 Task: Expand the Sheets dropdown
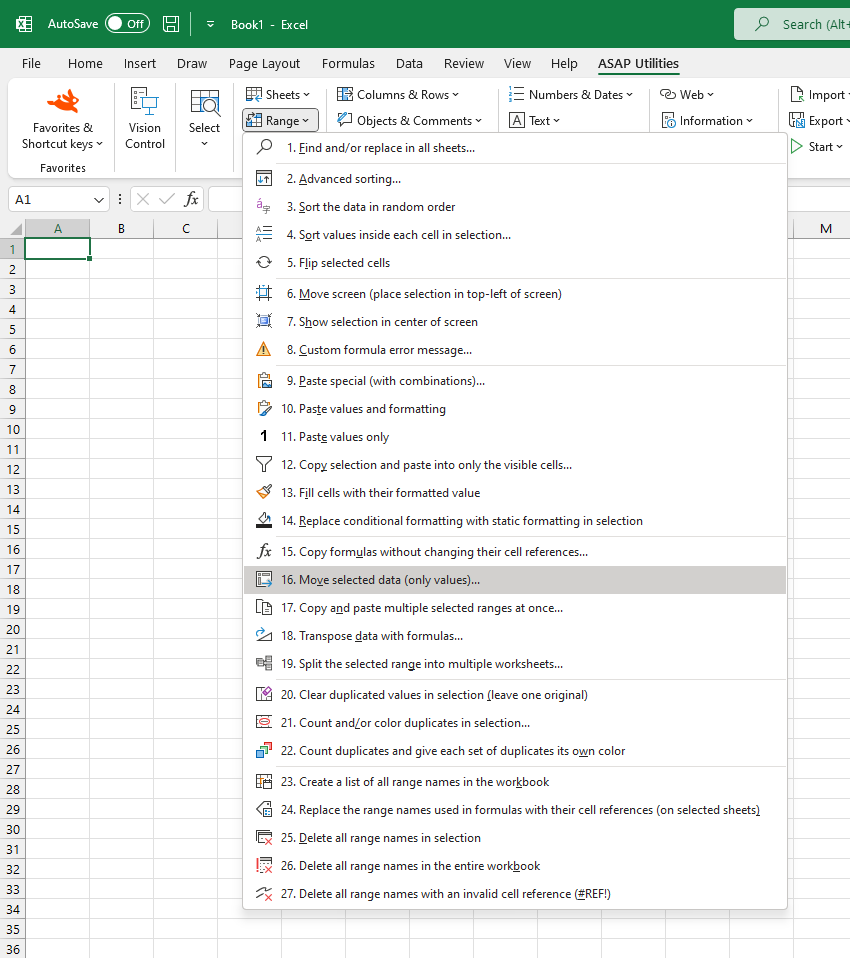278,95
